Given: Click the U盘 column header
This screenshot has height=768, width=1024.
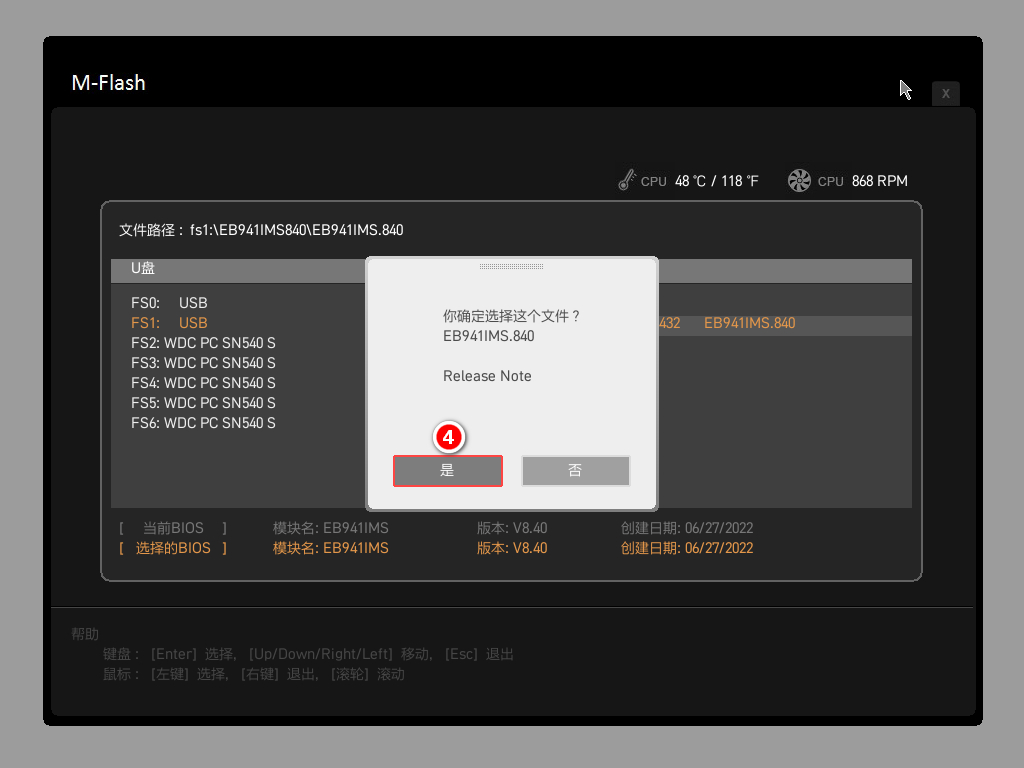Looking at the screenshot, I should [143, 268].
